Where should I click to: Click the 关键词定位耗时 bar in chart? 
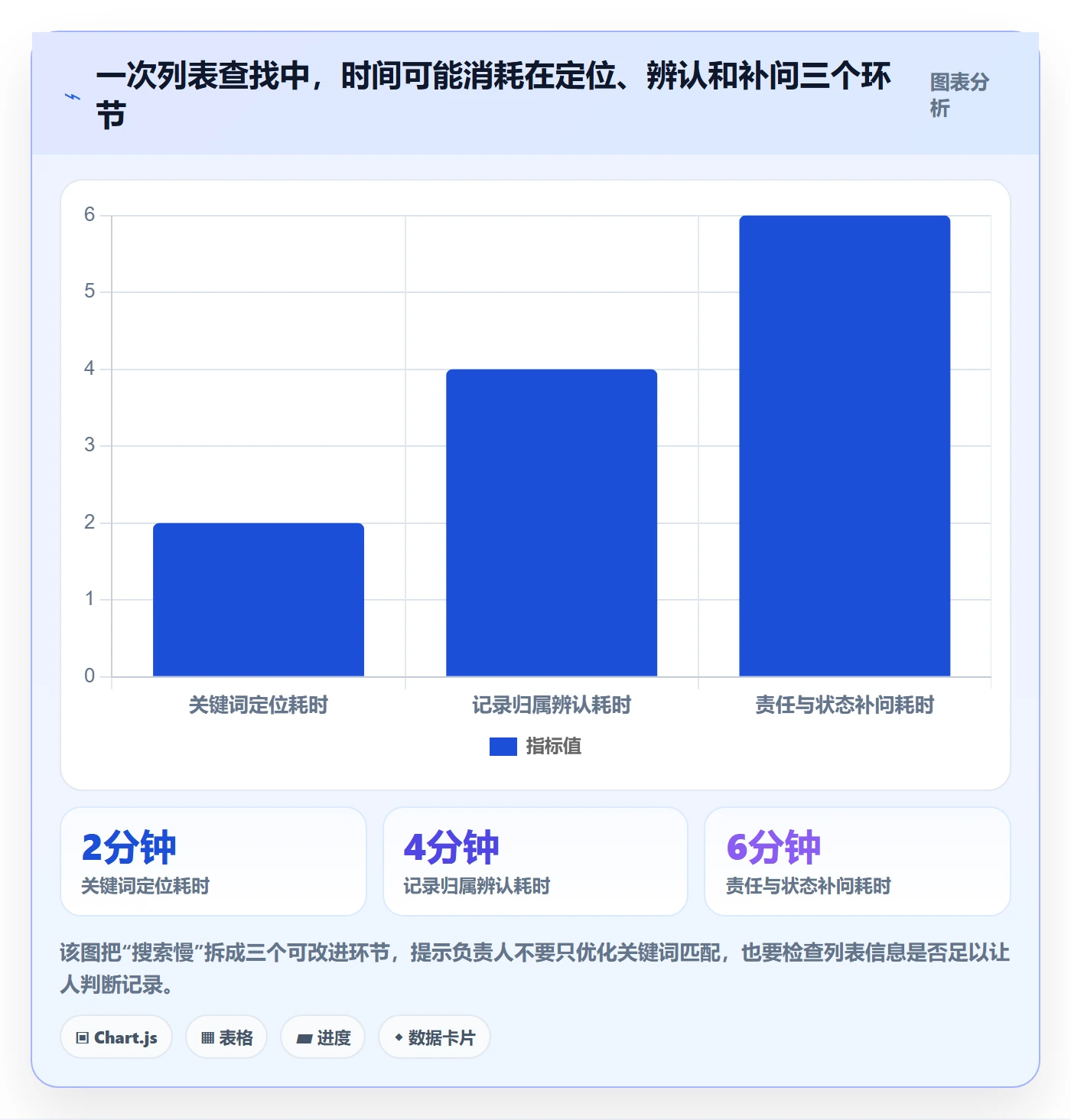pos(259,600)
